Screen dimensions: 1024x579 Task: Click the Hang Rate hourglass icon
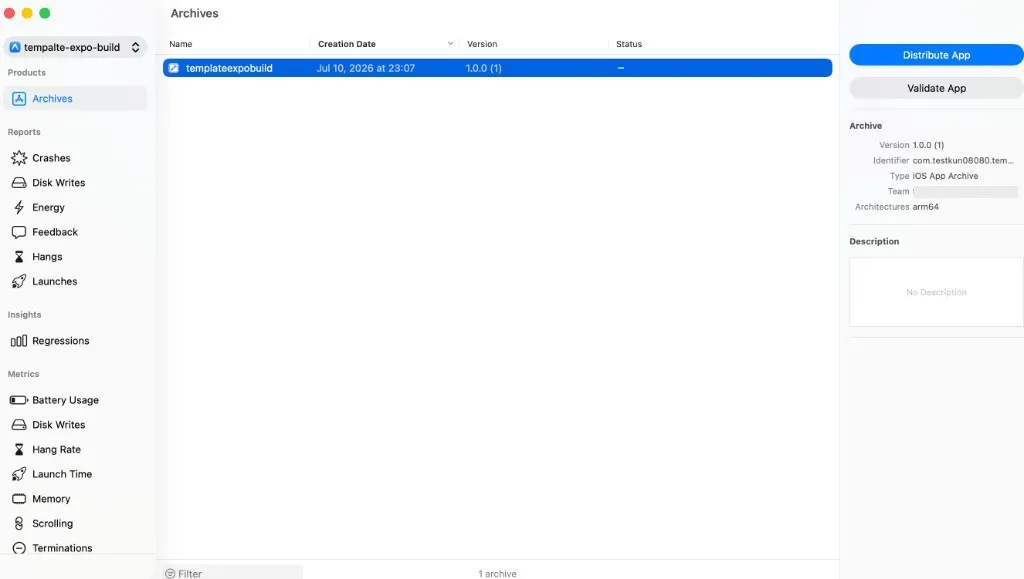coord(19,450)
